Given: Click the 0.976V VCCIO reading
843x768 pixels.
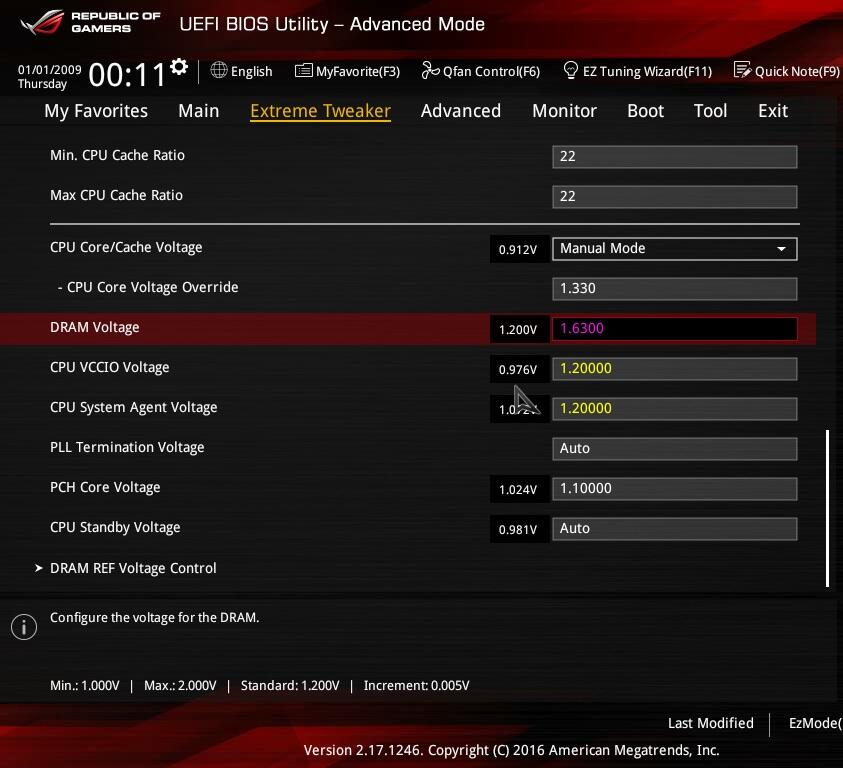Looking at the screenshot, I should (518, 369).
